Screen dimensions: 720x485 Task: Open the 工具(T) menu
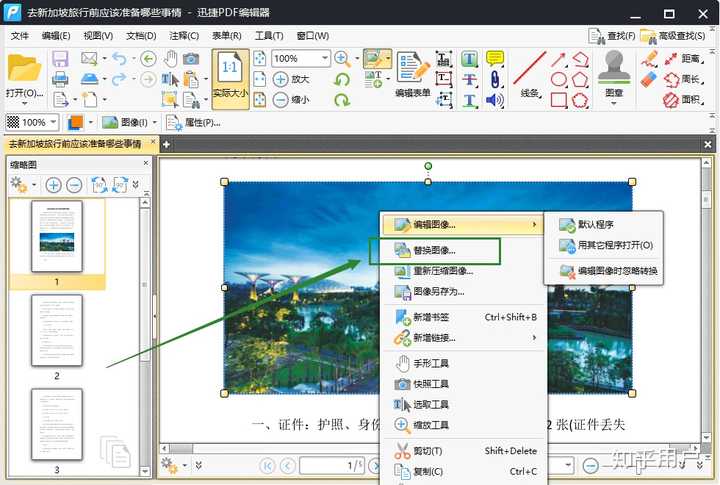269,36
